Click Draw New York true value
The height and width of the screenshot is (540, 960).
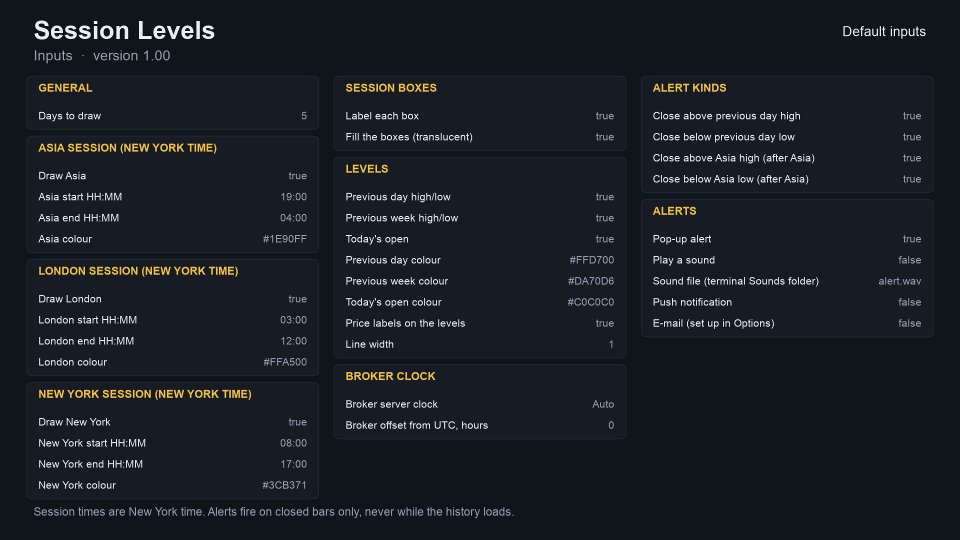point(298,422)
